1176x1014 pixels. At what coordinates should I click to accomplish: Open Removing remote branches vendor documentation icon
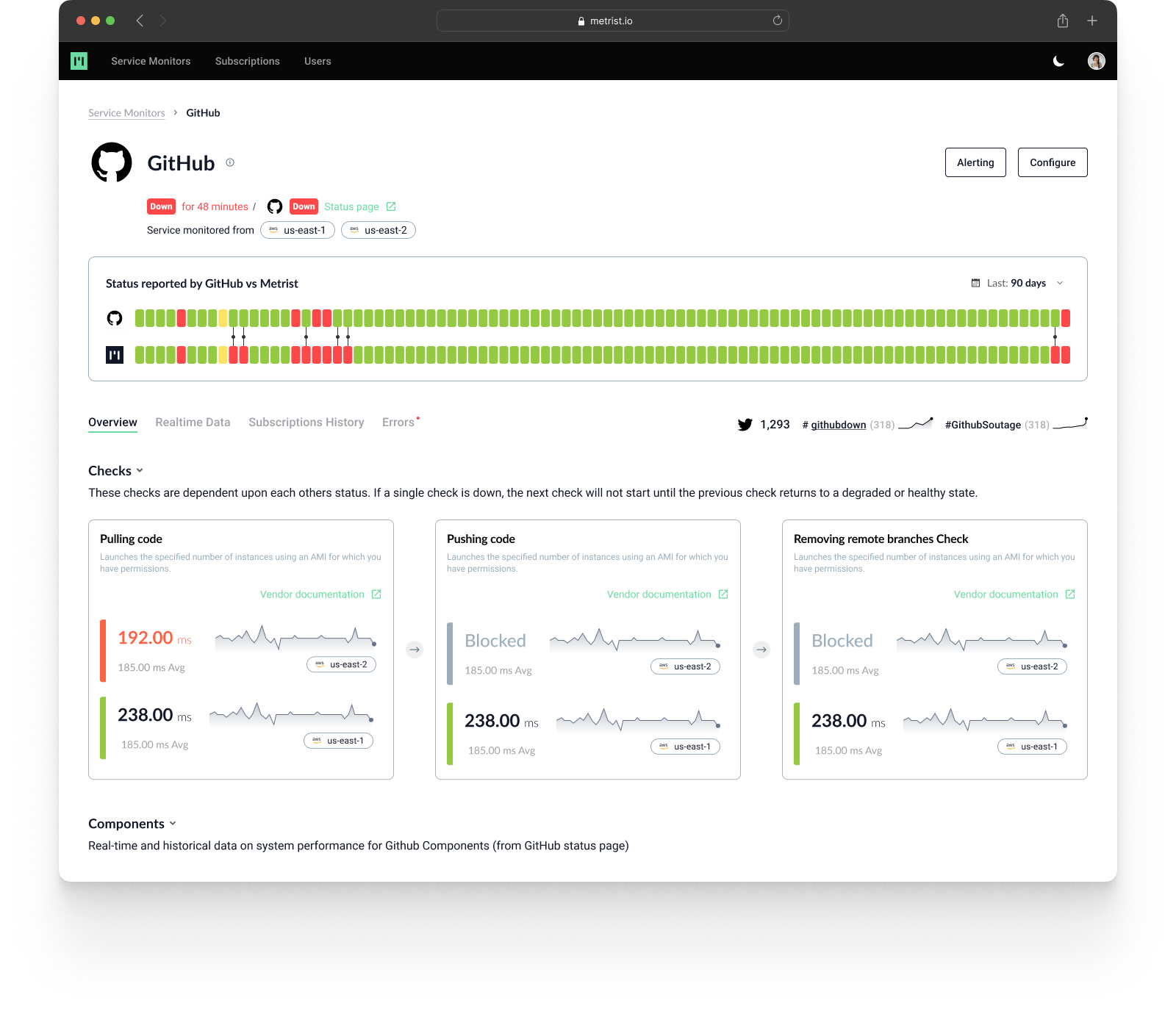point(1070,594)
